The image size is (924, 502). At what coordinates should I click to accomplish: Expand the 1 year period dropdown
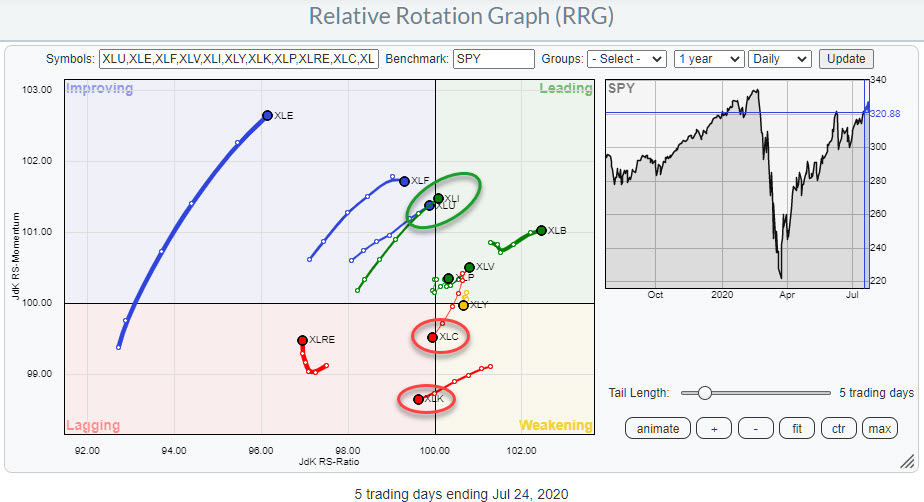[x=708, y=59]
